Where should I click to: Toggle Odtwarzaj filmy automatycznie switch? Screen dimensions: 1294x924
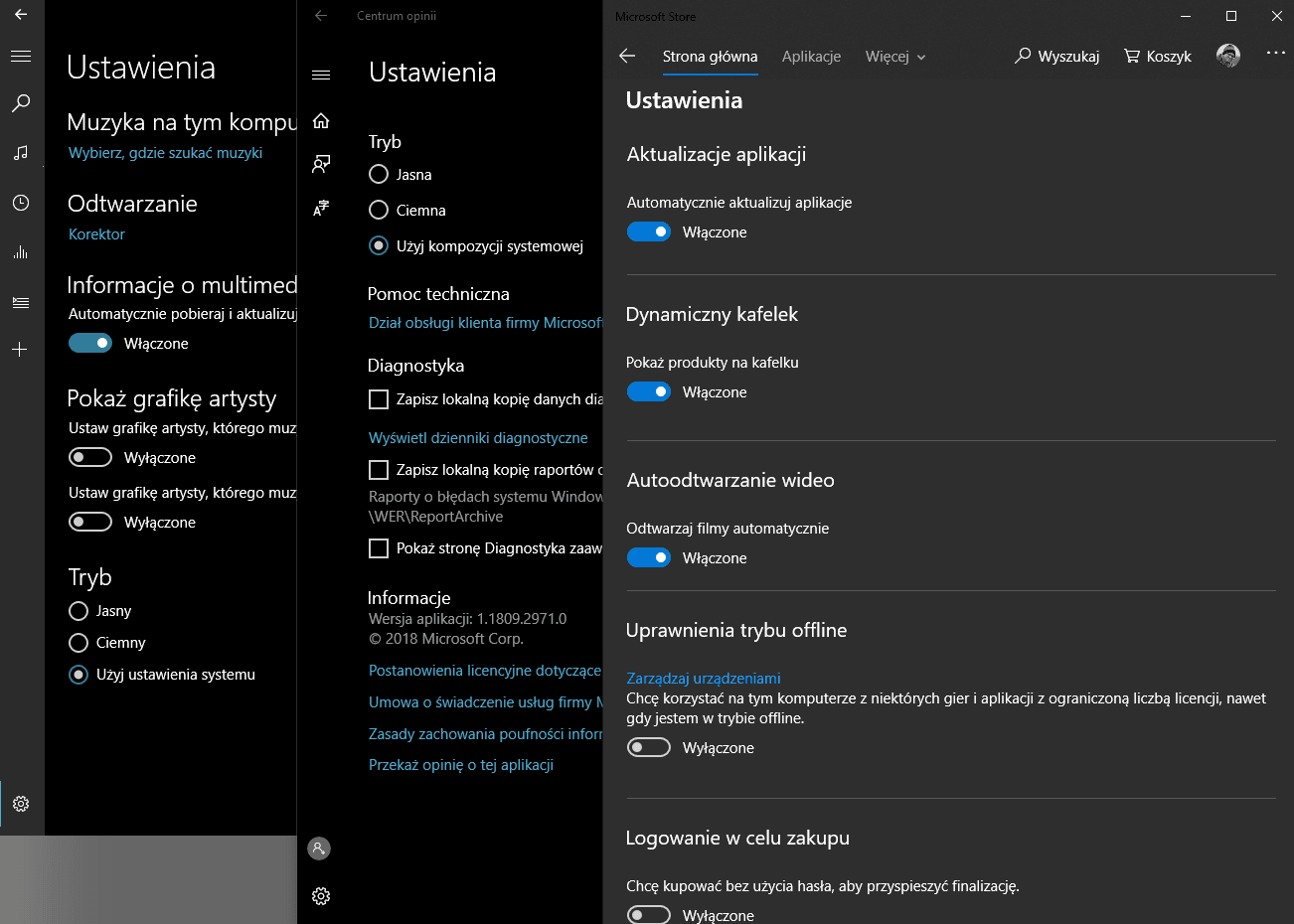[x=649, y=557]
